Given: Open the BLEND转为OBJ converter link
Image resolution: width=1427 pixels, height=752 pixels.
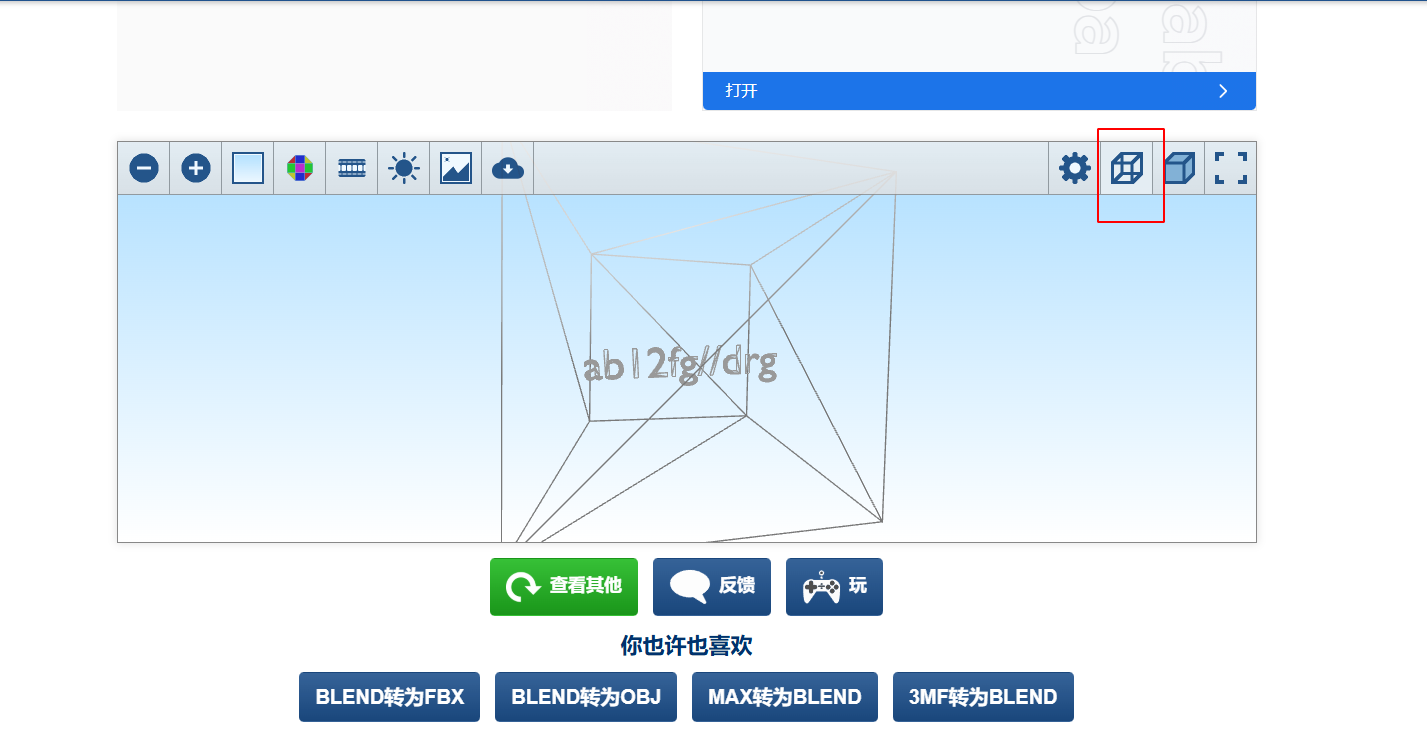Looking at the screenshot, I should [x=586, y=697].
